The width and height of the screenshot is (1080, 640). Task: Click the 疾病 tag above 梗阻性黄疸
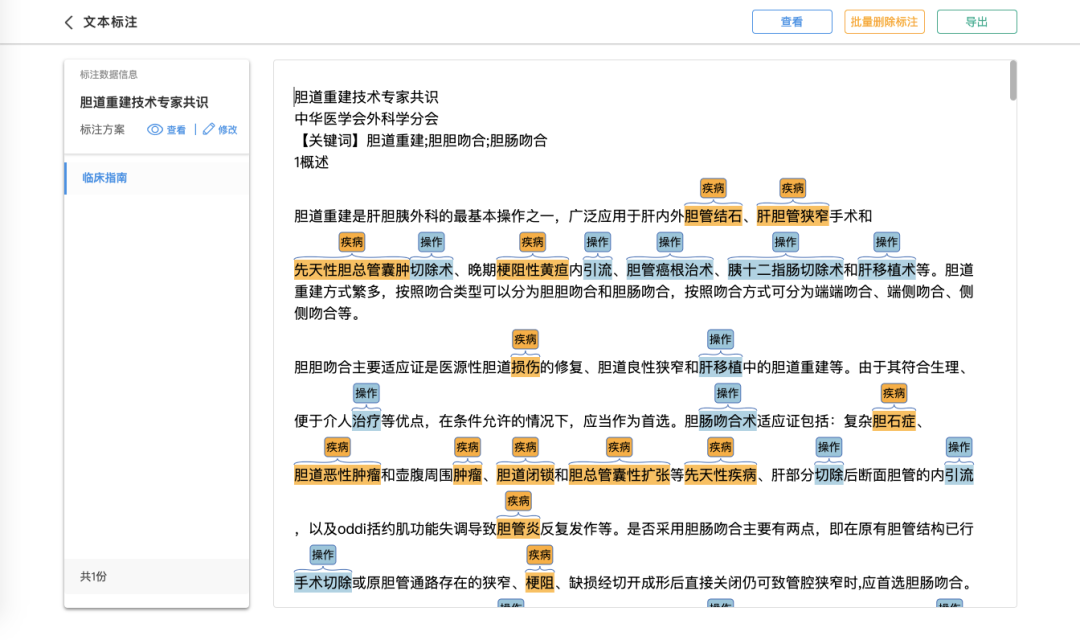[532, 242]
